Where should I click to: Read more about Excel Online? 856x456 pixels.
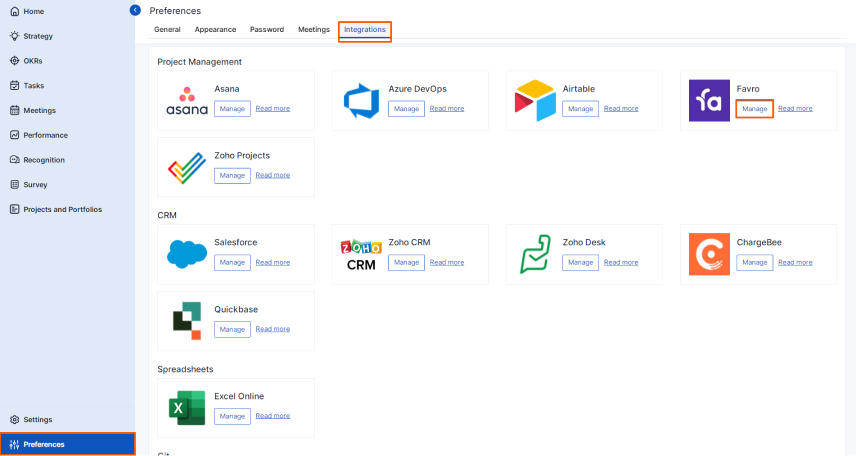(x=272, y=416)
